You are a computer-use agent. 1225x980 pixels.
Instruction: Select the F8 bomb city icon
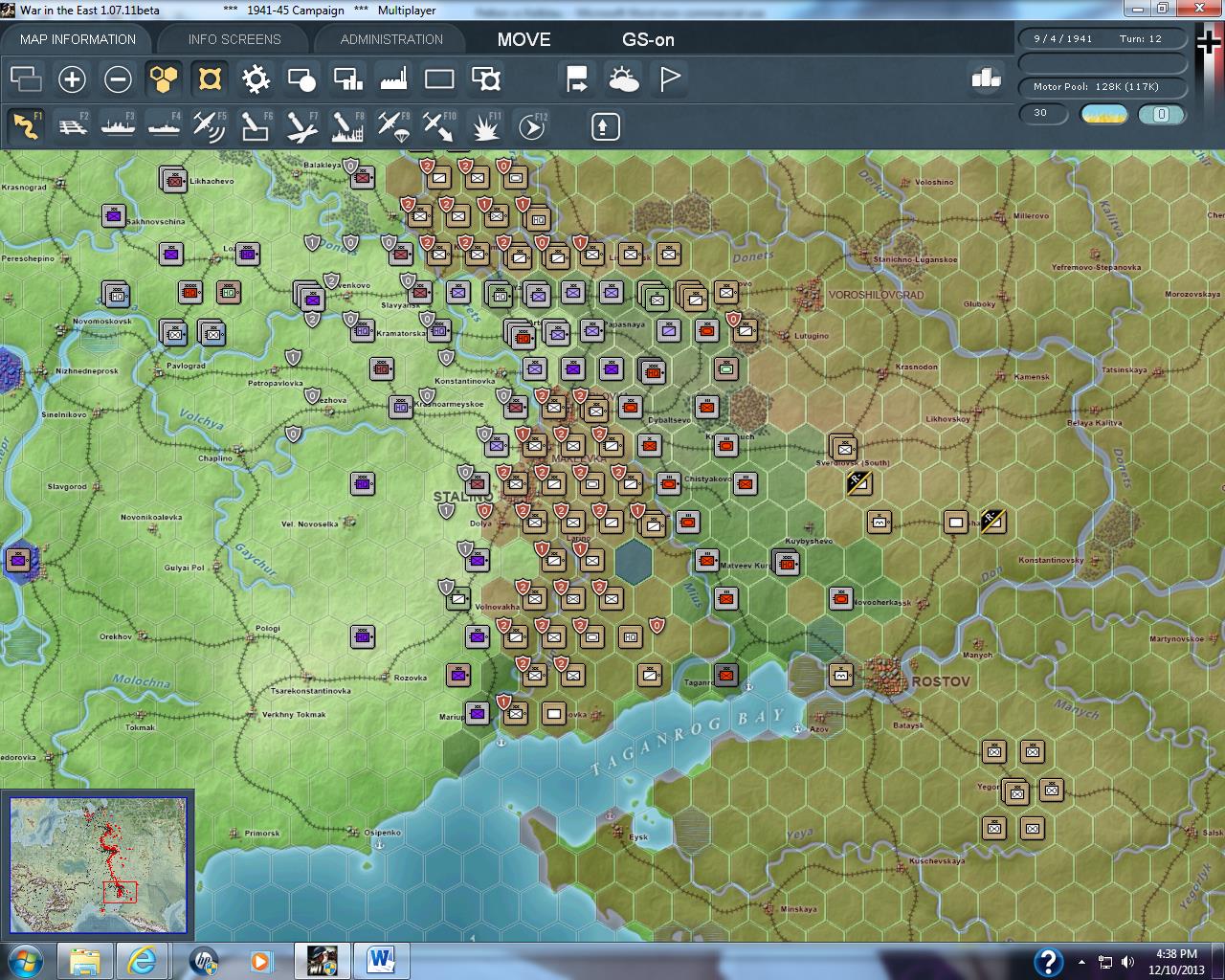(347, 126)
